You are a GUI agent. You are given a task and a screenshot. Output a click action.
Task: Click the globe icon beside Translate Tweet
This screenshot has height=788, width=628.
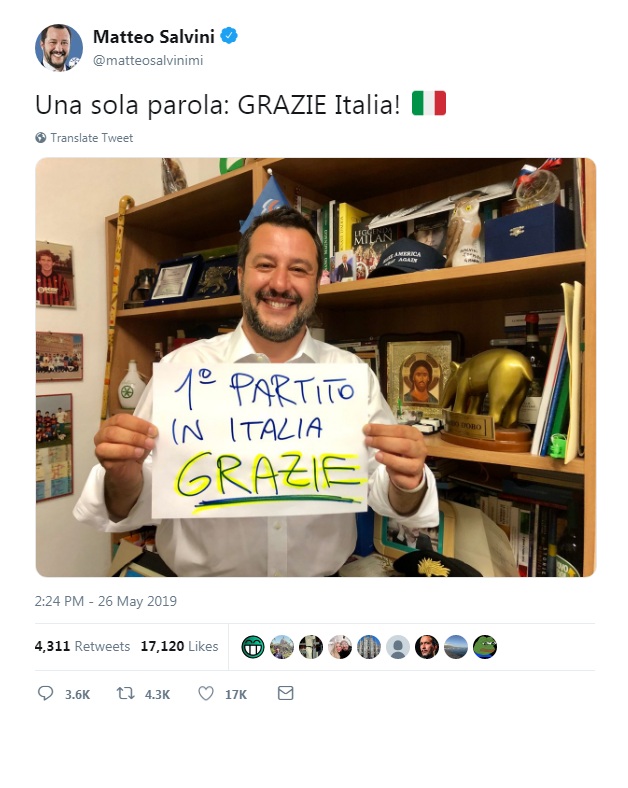coord(41,138)
